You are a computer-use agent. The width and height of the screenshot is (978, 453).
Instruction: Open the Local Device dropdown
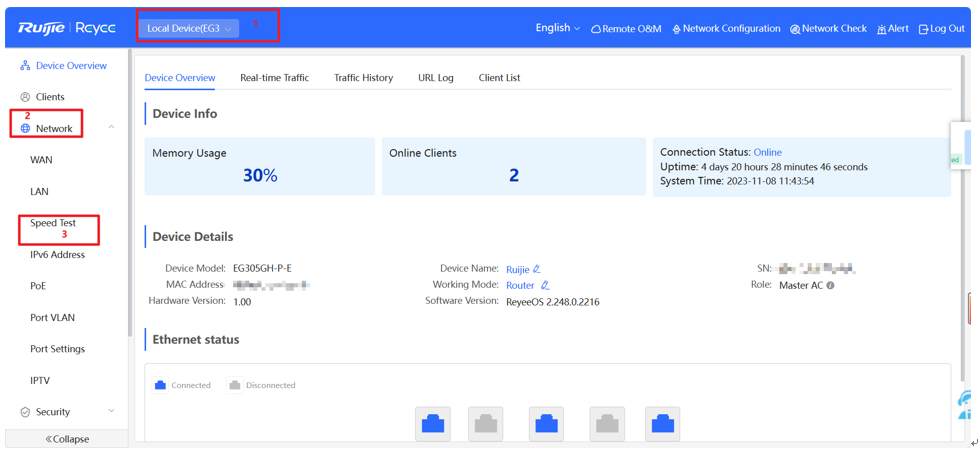pos(188,29)
